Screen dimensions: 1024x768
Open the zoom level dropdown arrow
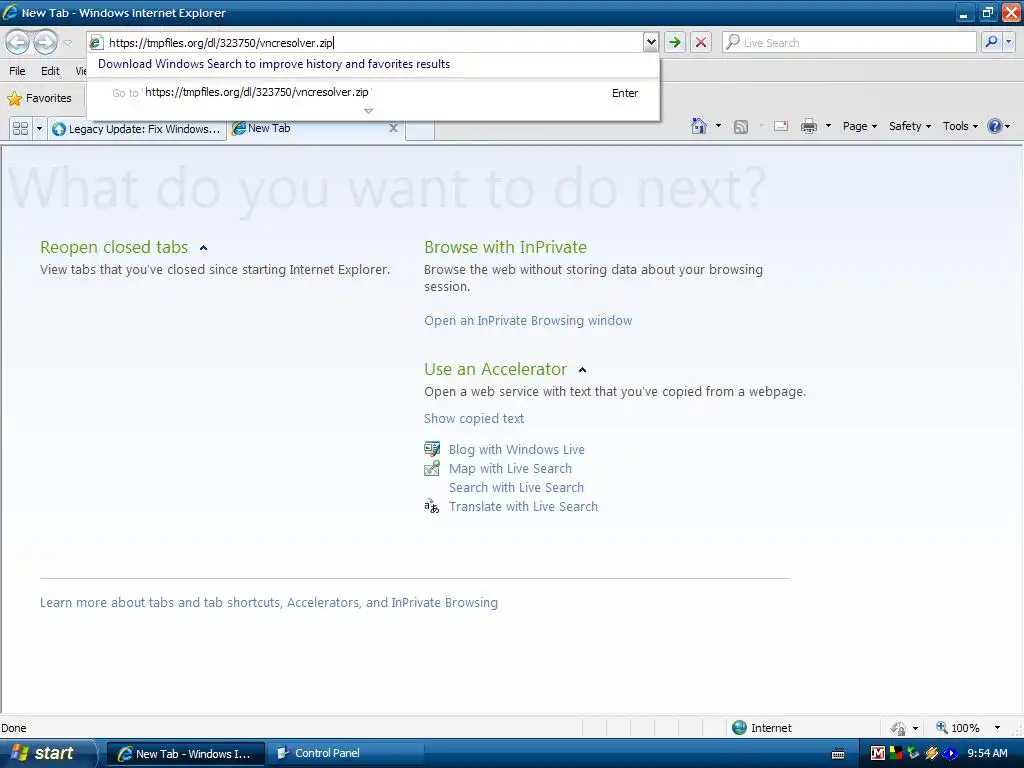pyautogui.click(x=997, y=728)
